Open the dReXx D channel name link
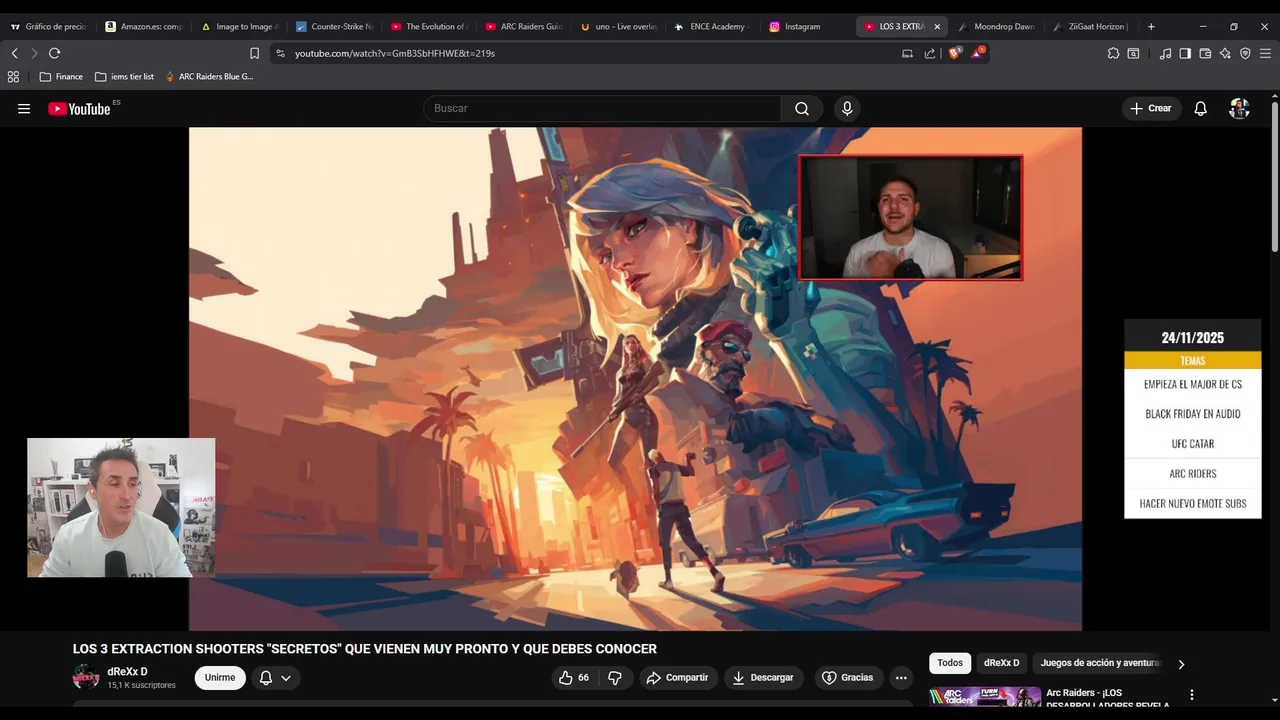 [x=127, y=672]
